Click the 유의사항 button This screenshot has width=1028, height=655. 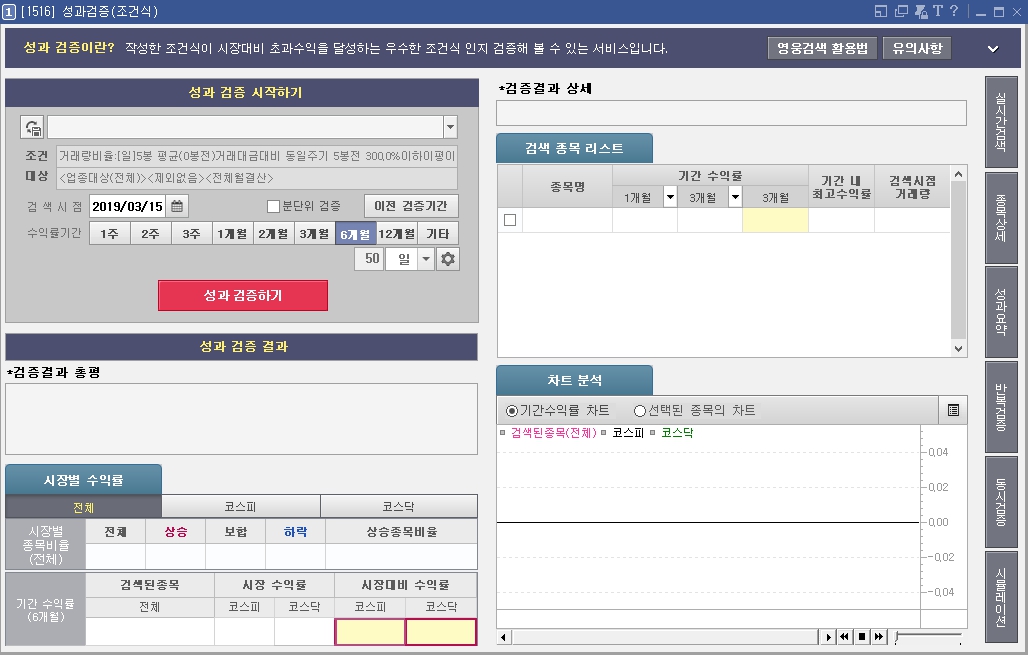click(917, 48)
